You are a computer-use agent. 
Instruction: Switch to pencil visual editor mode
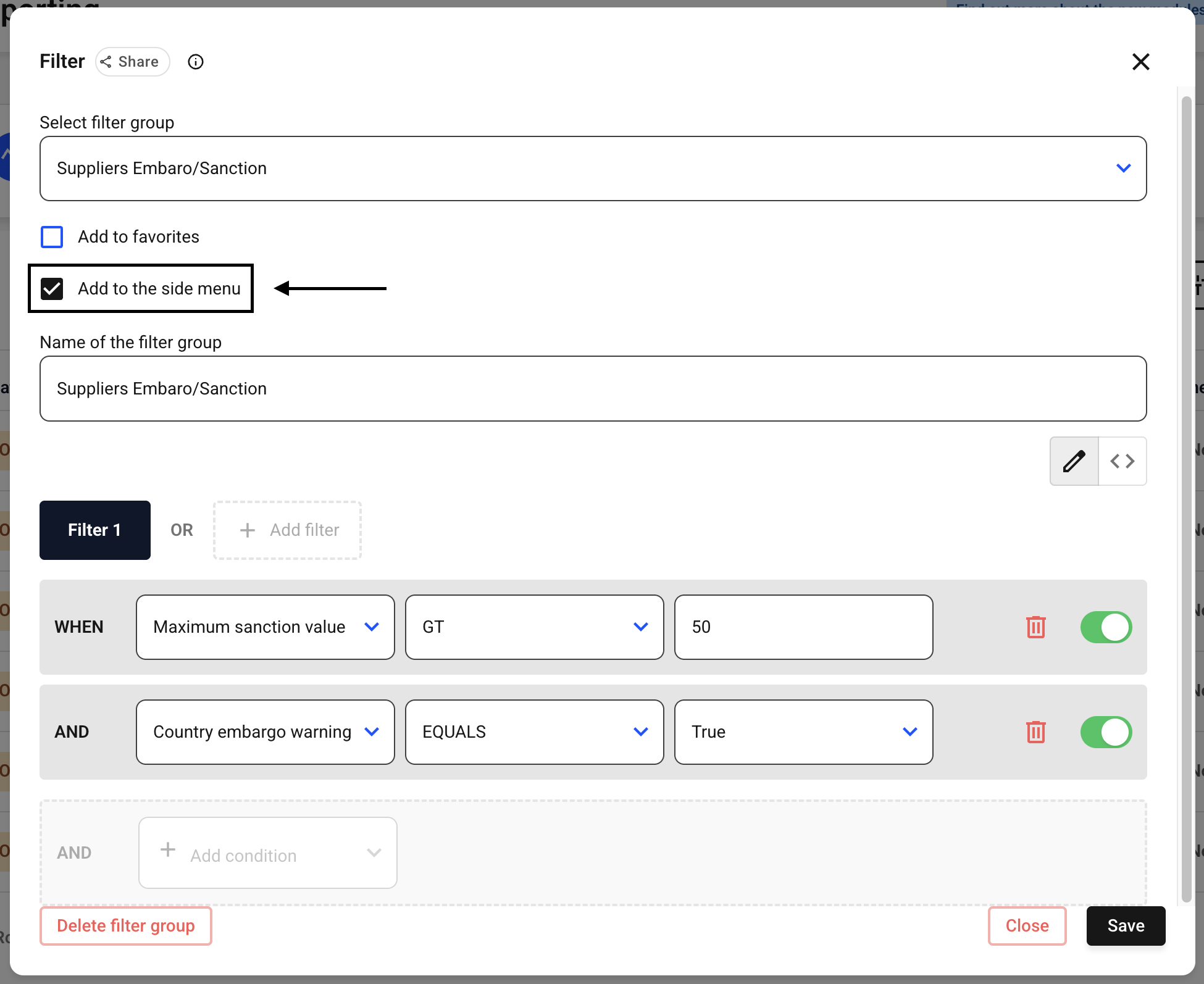[1074, 461]
